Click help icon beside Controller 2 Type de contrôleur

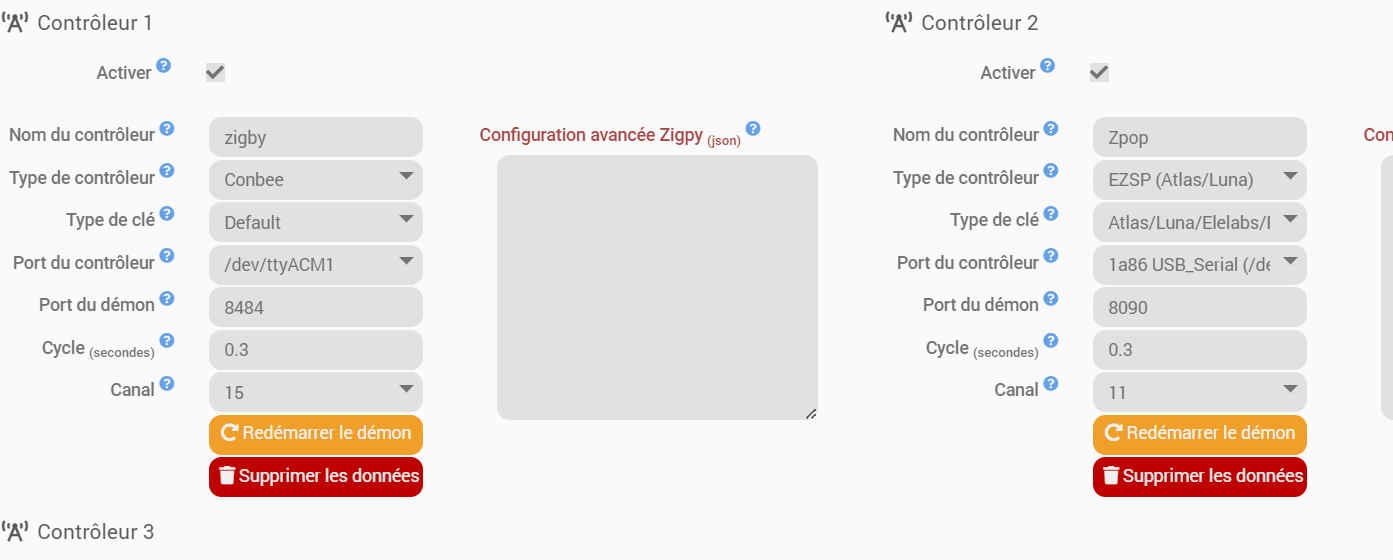(1051, 171)
